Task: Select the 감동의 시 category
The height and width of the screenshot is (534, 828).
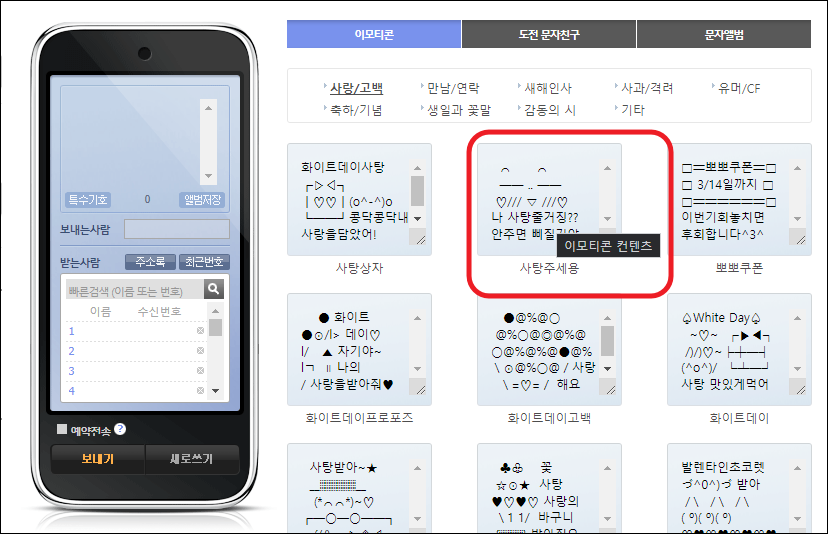Action: coord(550,110)
